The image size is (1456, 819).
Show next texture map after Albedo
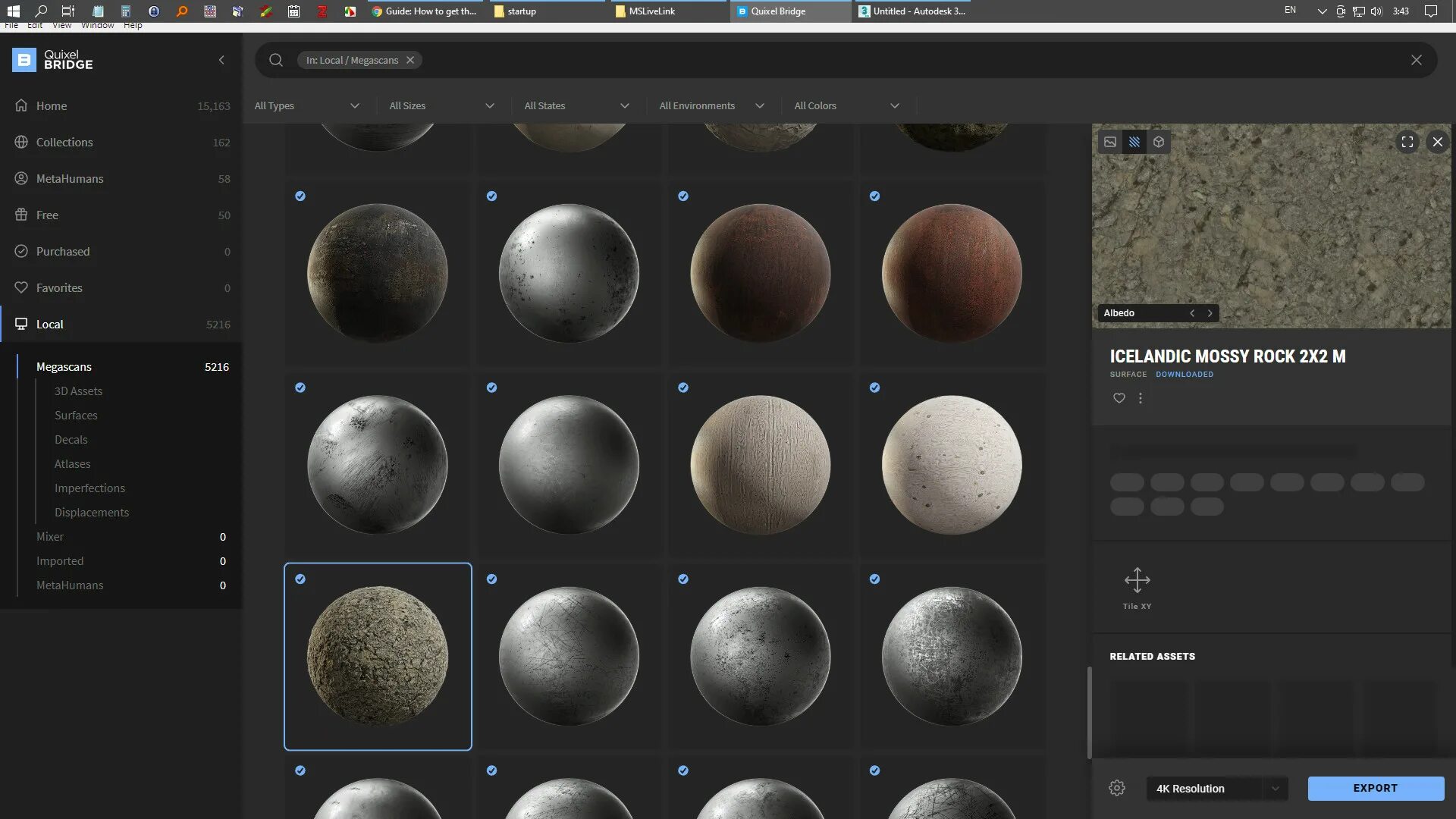[1210, 313]
